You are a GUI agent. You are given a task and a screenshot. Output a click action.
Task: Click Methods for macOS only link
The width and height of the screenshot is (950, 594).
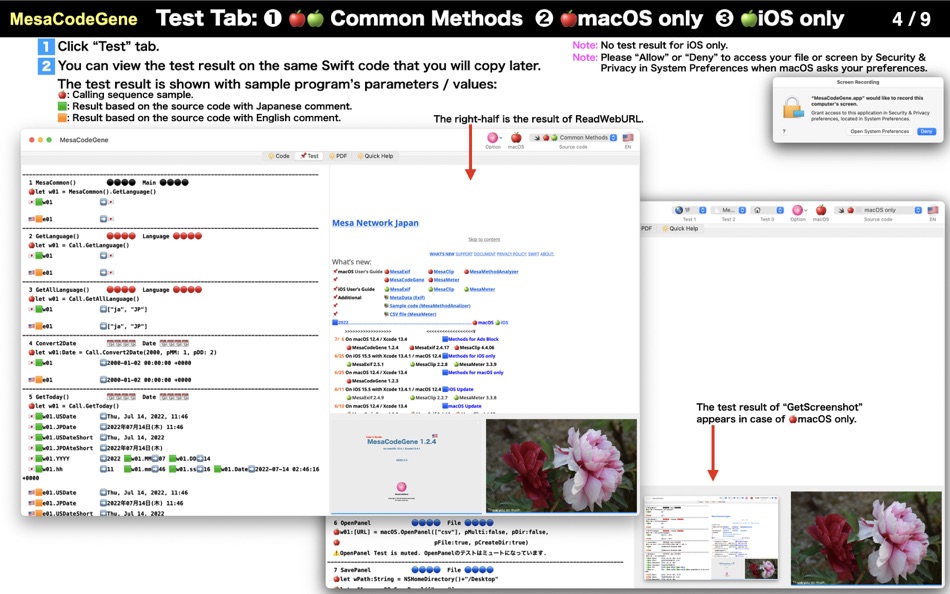tap(476, 372)
